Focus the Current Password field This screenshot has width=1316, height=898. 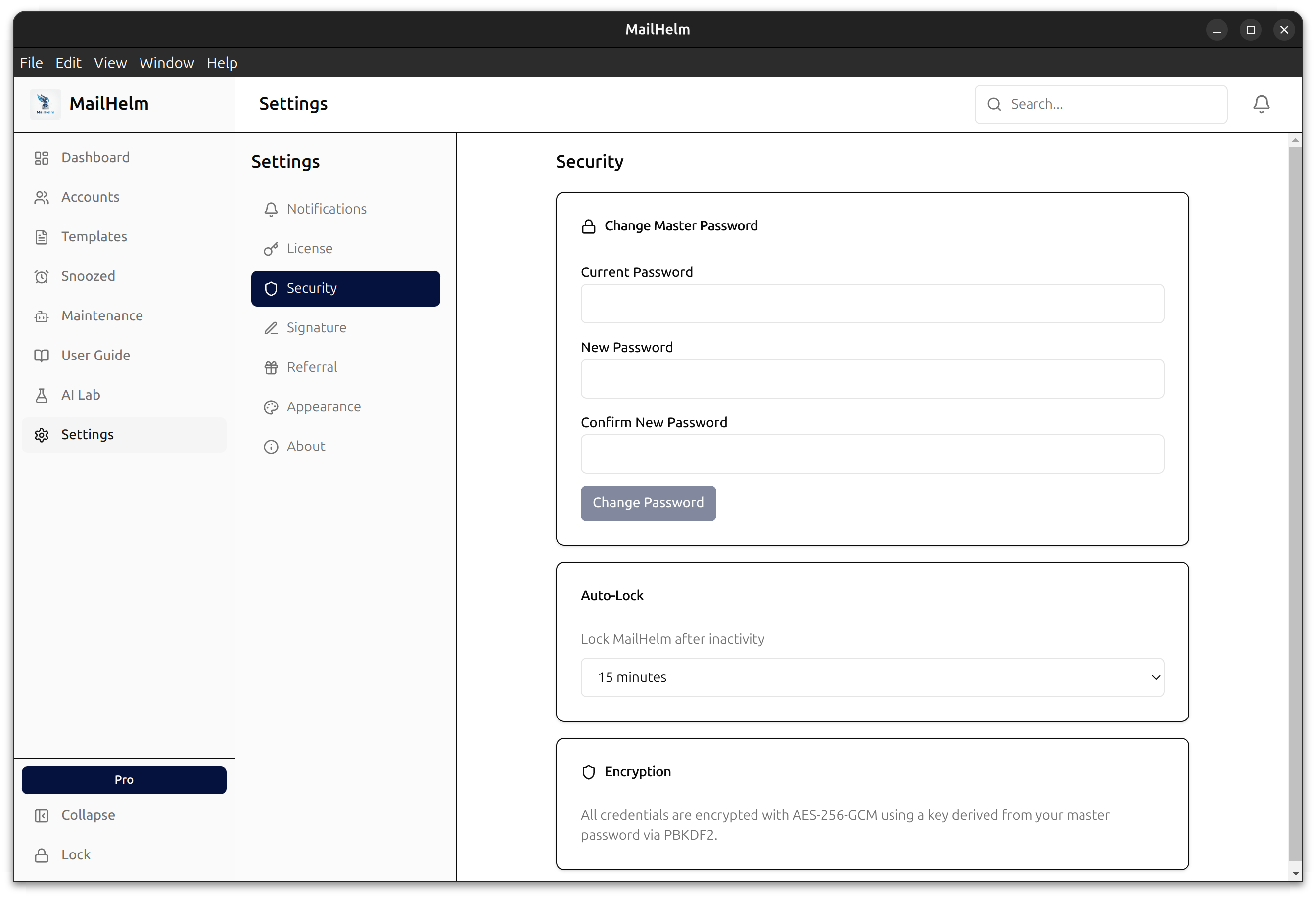(872, 304)
